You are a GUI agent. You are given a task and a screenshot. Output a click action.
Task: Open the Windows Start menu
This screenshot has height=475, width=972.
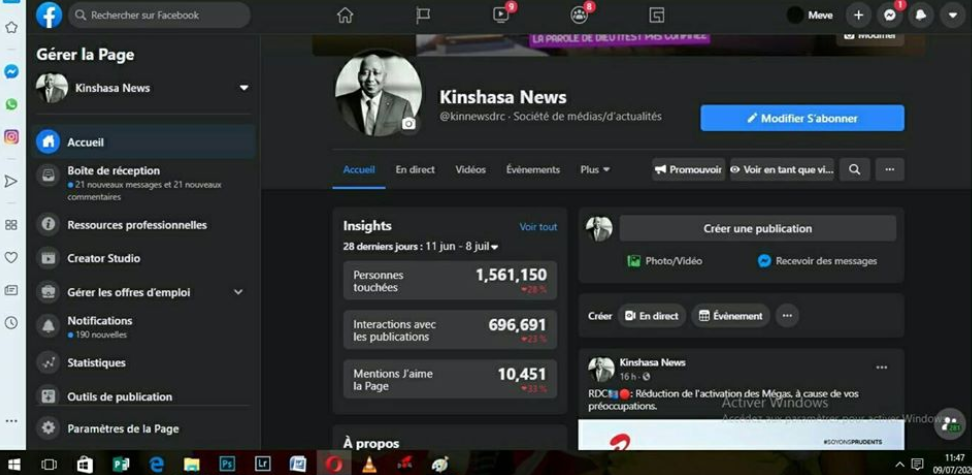click(x=13, y=464)
